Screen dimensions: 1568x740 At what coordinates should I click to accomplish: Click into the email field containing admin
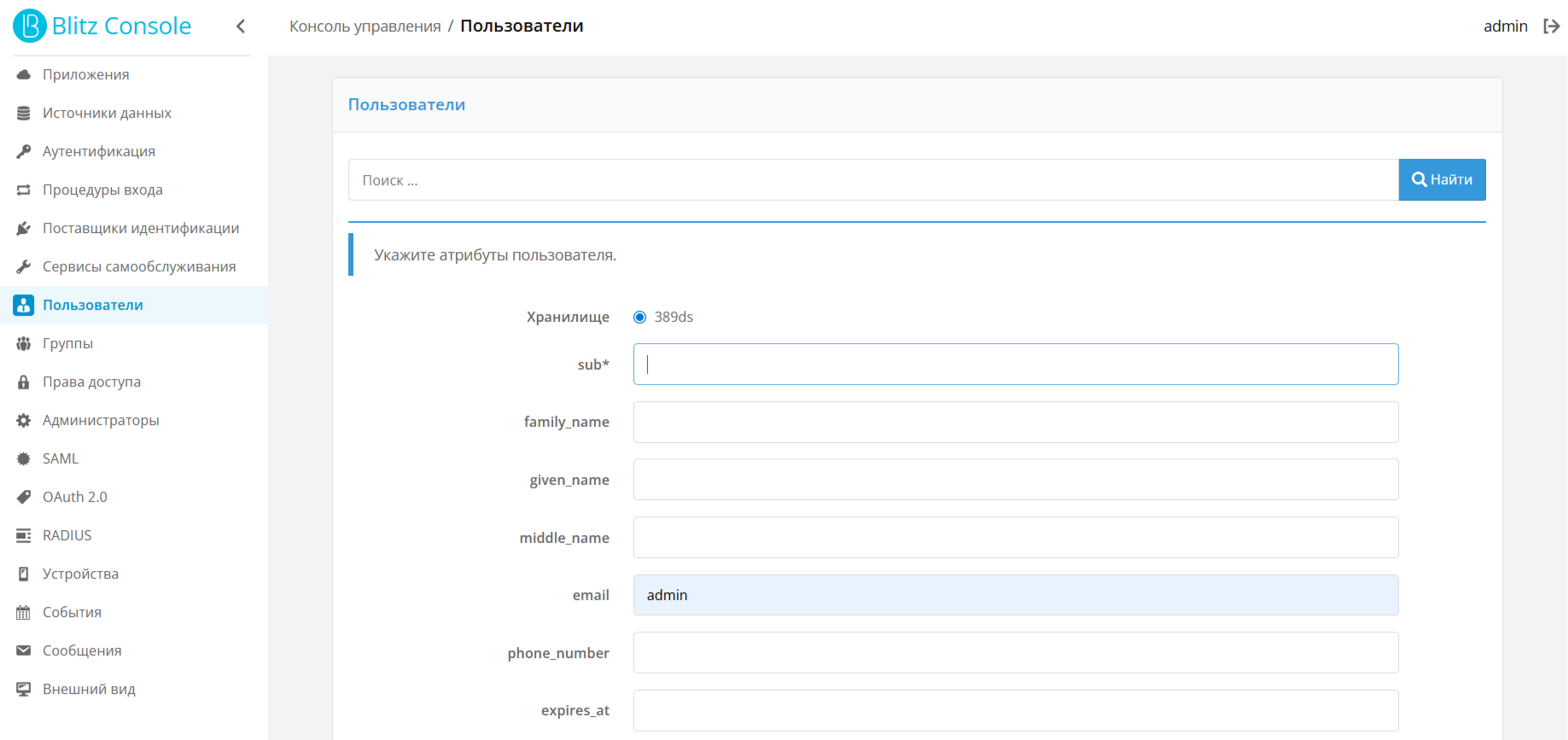[1016, 596]
